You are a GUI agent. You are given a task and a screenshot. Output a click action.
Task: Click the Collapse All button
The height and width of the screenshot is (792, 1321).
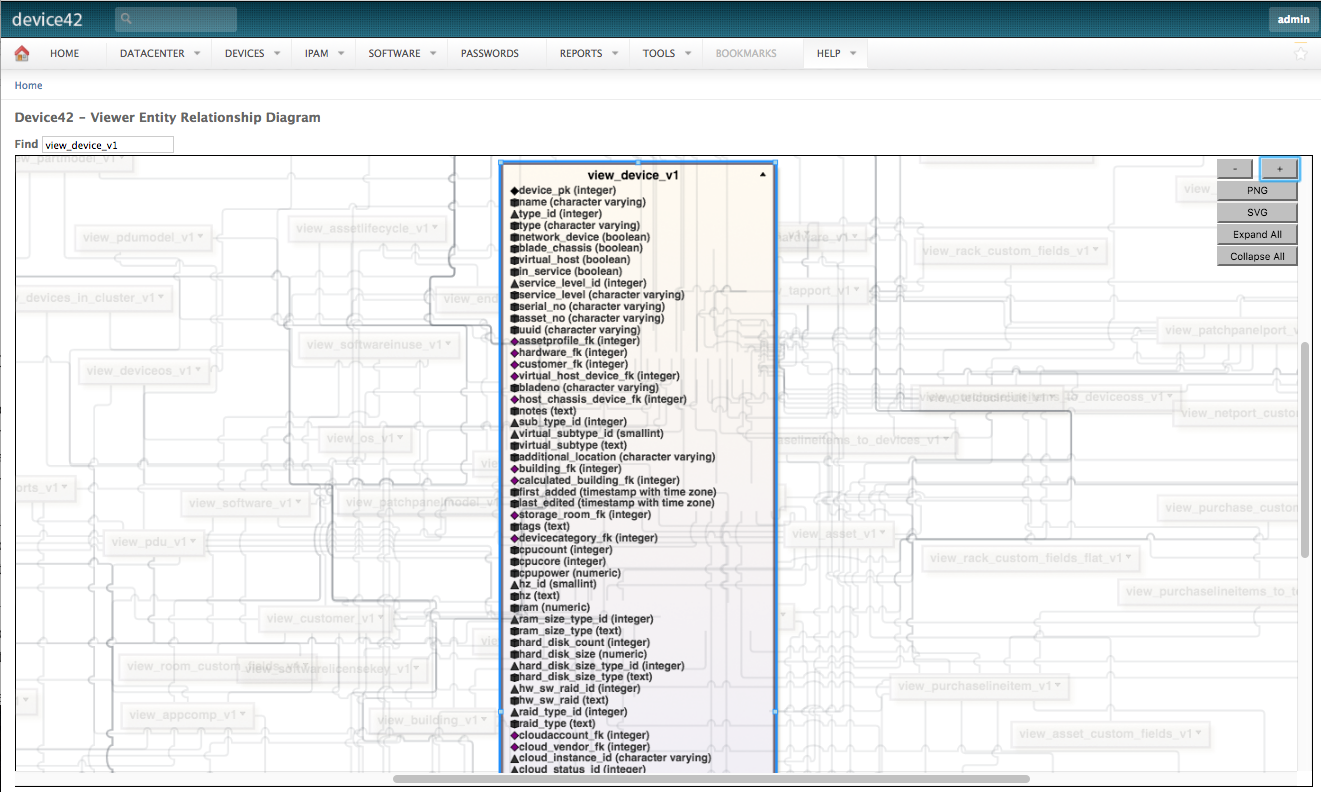(x=1257, y=256)
